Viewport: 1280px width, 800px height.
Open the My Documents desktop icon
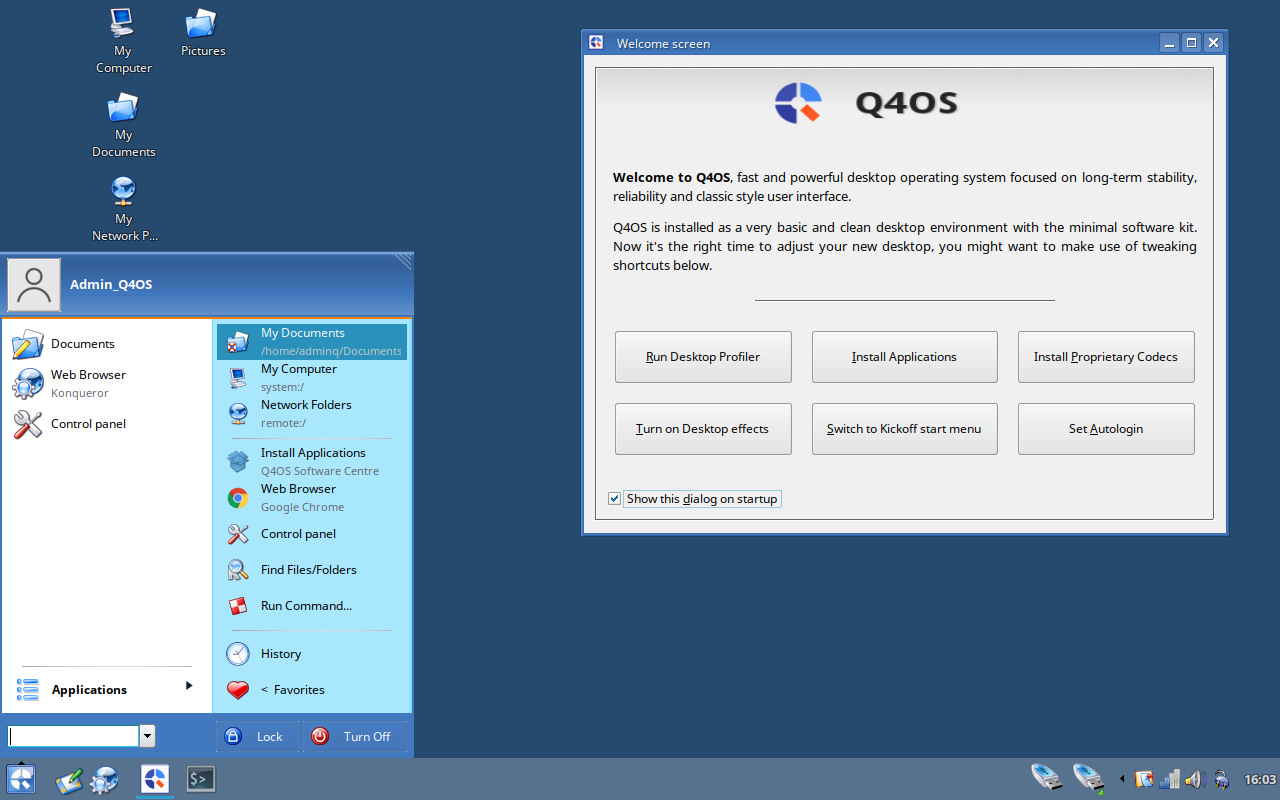click(x=123, y=125)
